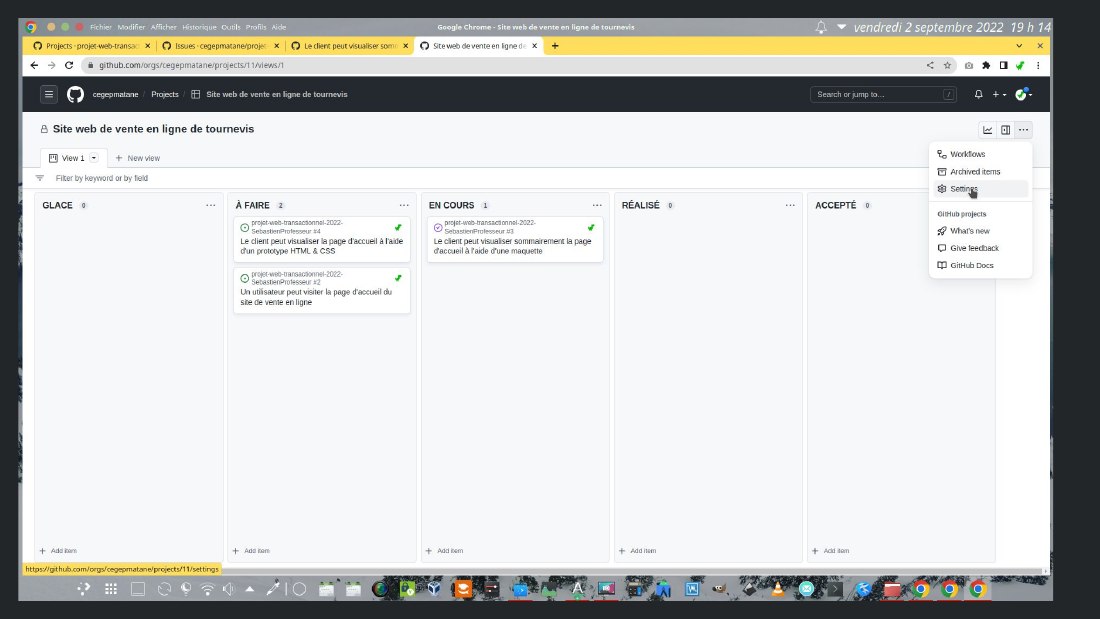Open Workflows from the project menu
The width and height of the screenshot is (1100, 619).
[x=980, y=154]
